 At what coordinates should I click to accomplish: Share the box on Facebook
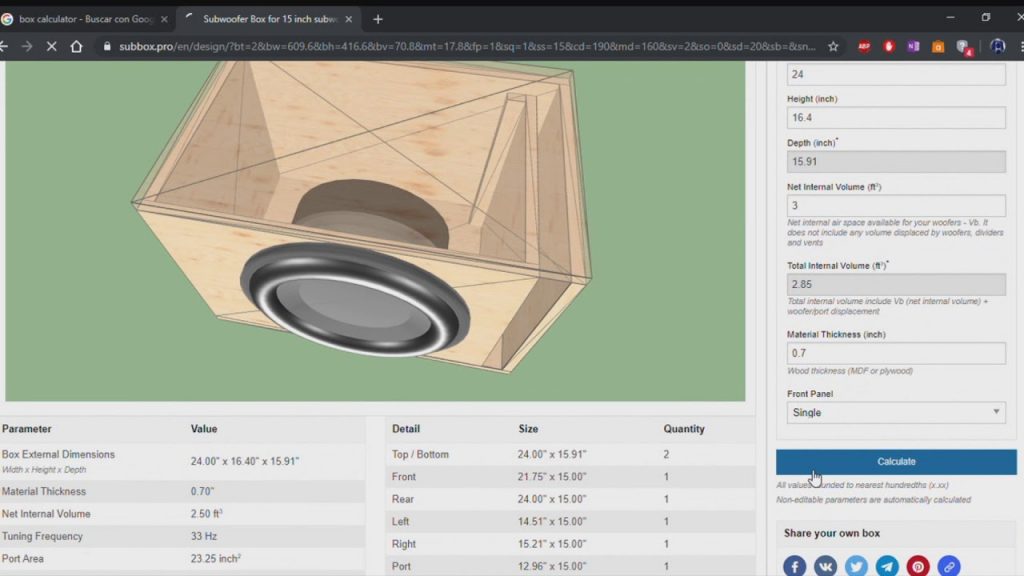tap(794, 566)
